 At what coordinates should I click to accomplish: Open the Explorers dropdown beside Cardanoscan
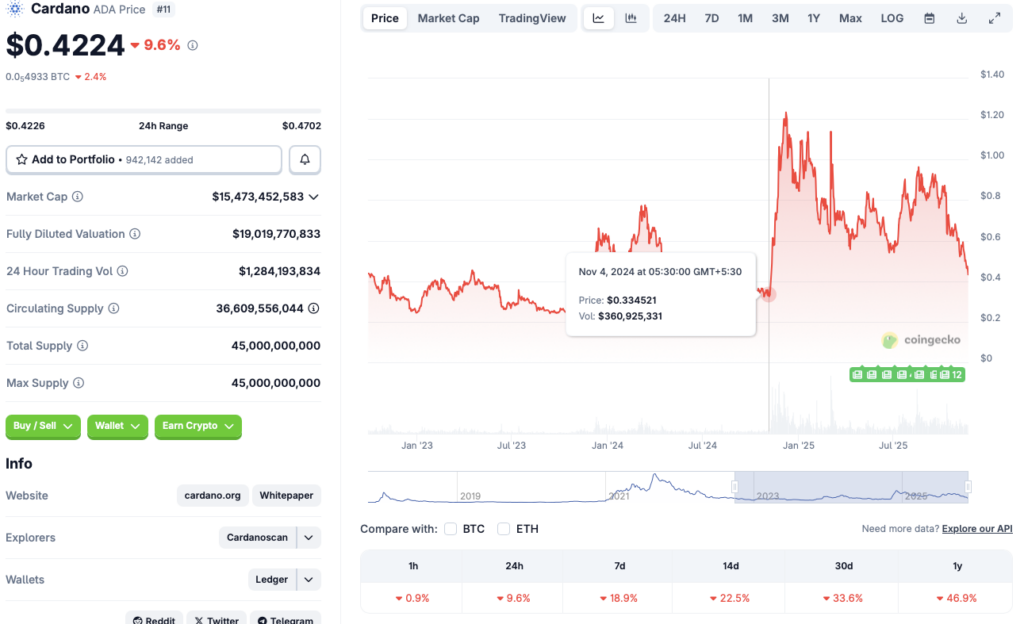coord(307,537)
